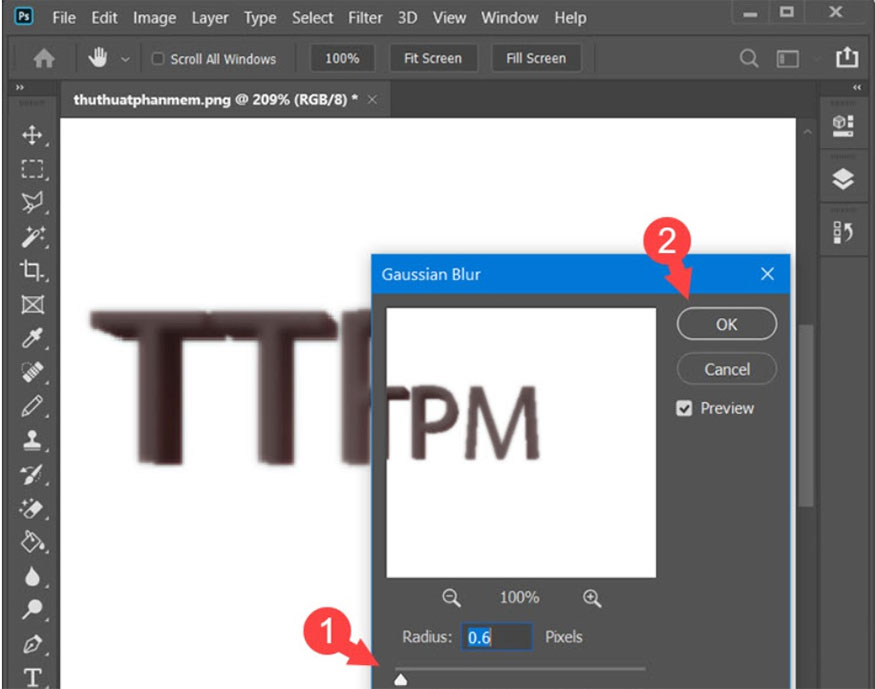Confirm Gaussian Blur with OK
The height and width of the screenshot is (689, 875).
tap(726, 324)
